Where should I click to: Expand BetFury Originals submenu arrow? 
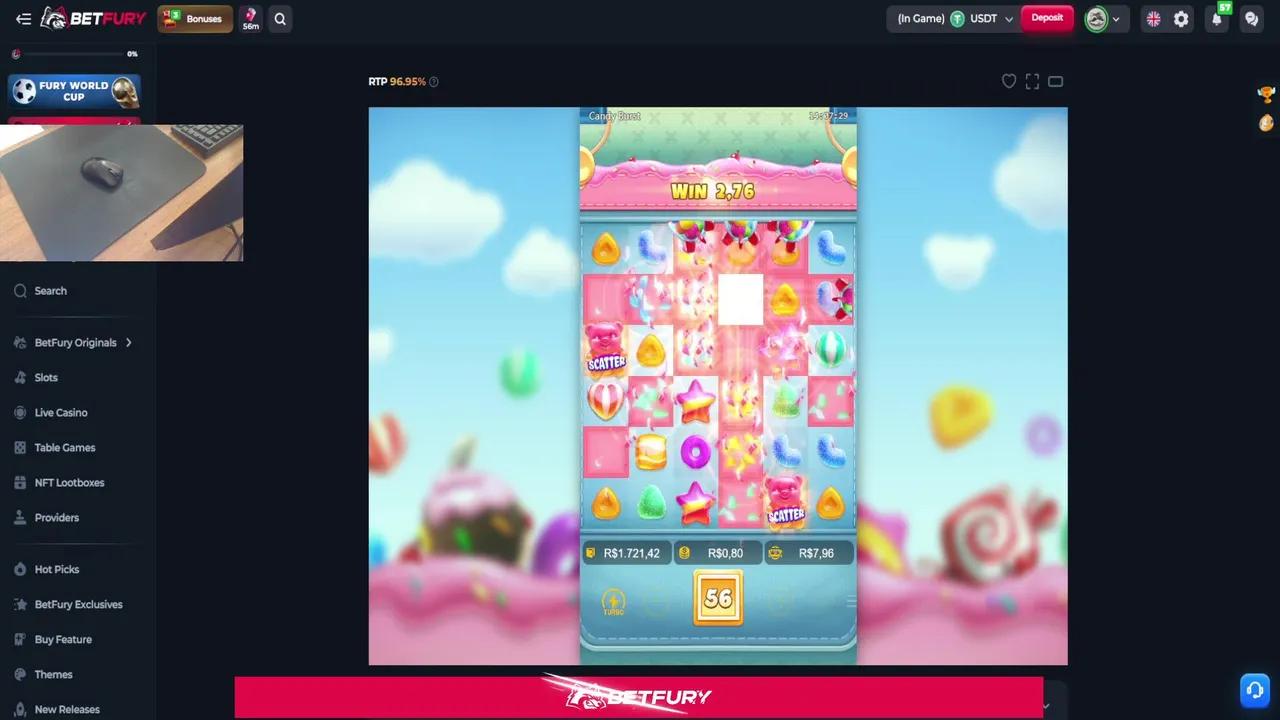pos(128,343)
